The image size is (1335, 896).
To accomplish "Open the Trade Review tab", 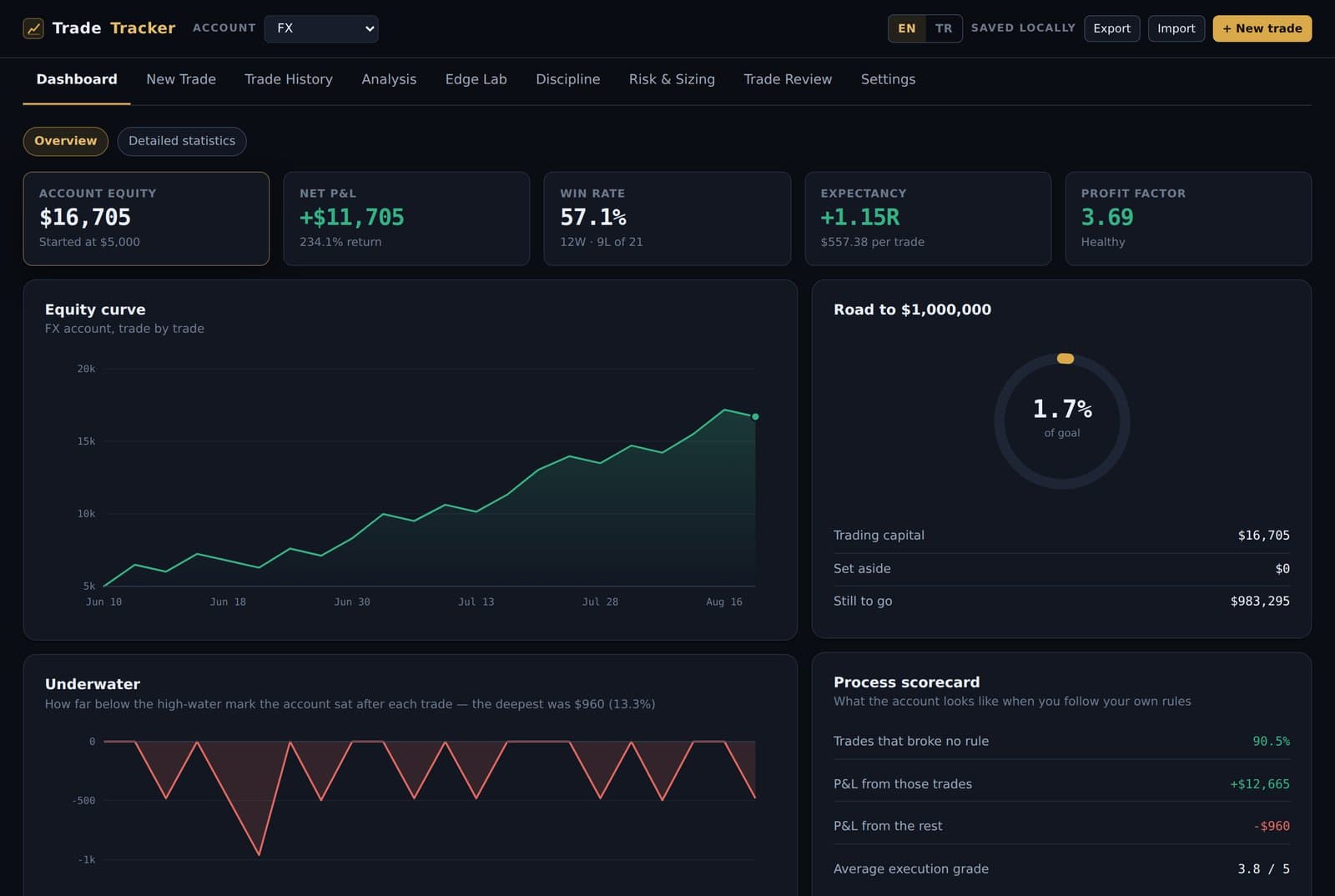I will tap(788, 79).
